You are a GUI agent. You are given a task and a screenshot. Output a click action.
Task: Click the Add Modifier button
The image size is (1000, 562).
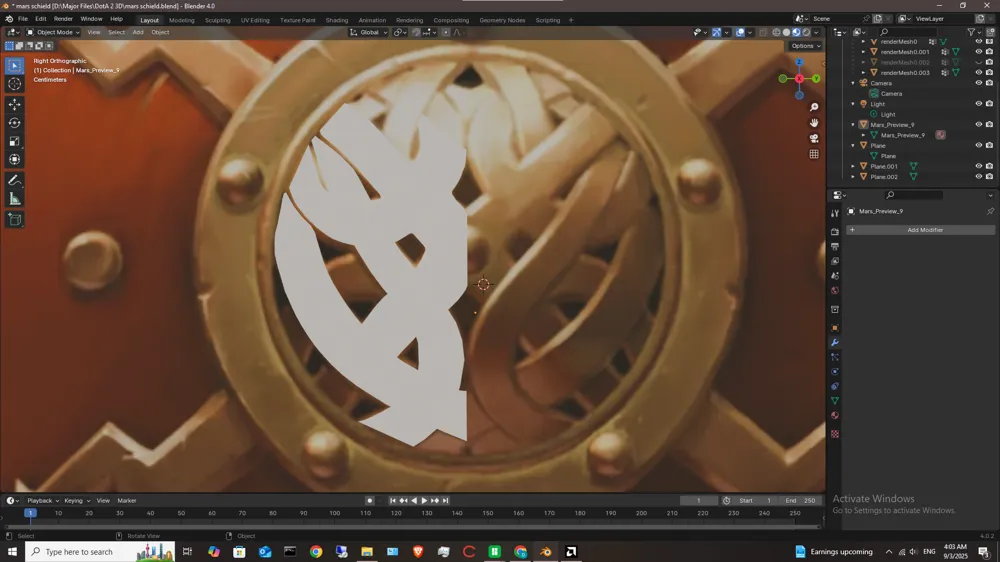coord(920,230)
